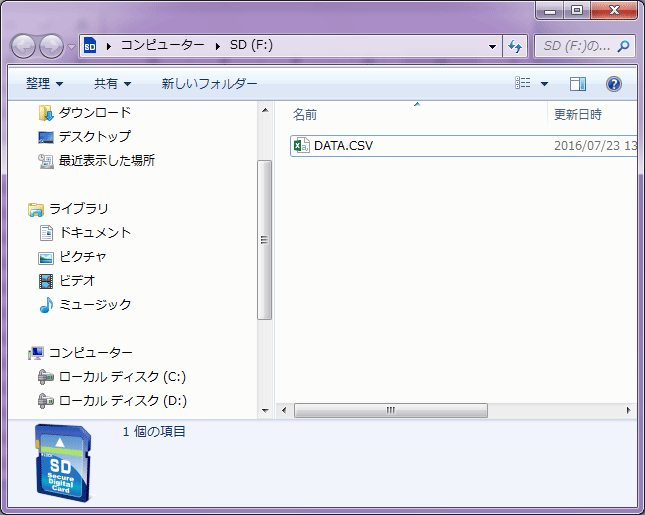Click the refresh button beside address bar
645x515 pixels.
515,46
